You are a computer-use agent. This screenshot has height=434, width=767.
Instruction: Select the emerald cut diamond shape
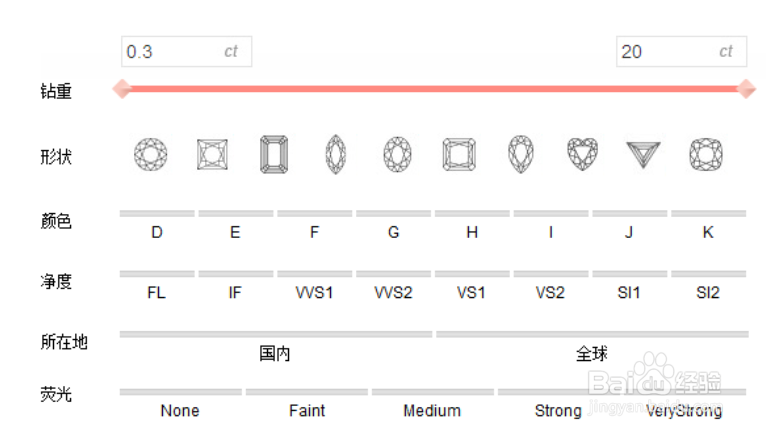tap(274, 155)
